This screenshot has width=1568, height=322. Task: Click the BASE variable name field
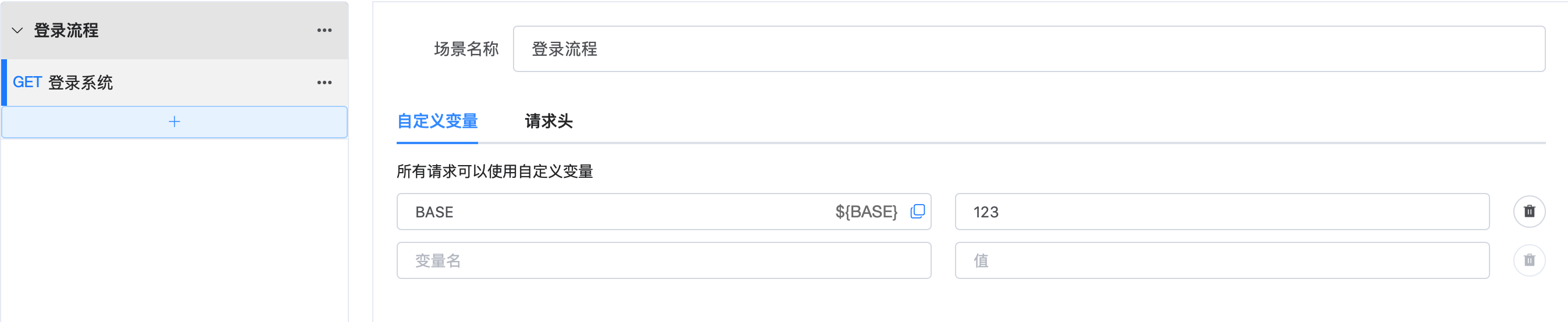pos(609,212)
